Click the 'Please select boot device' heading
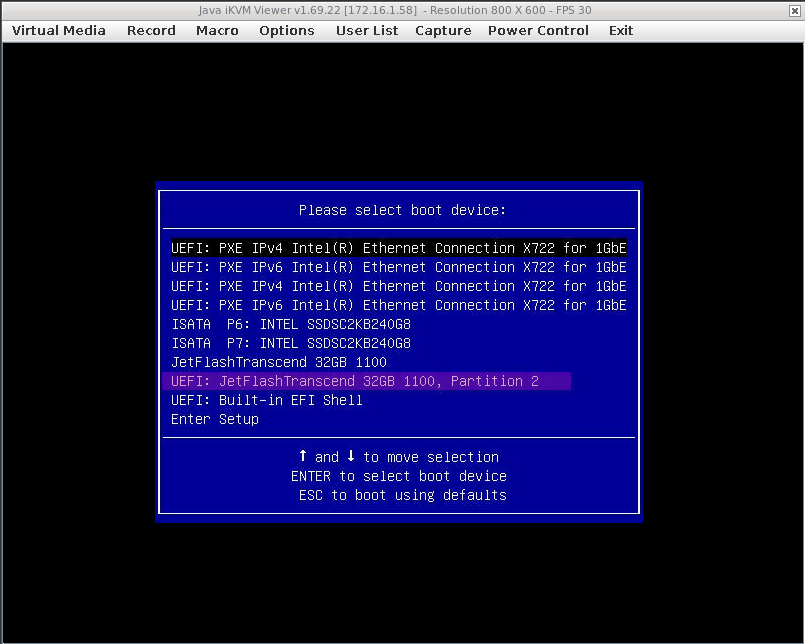 402,210
